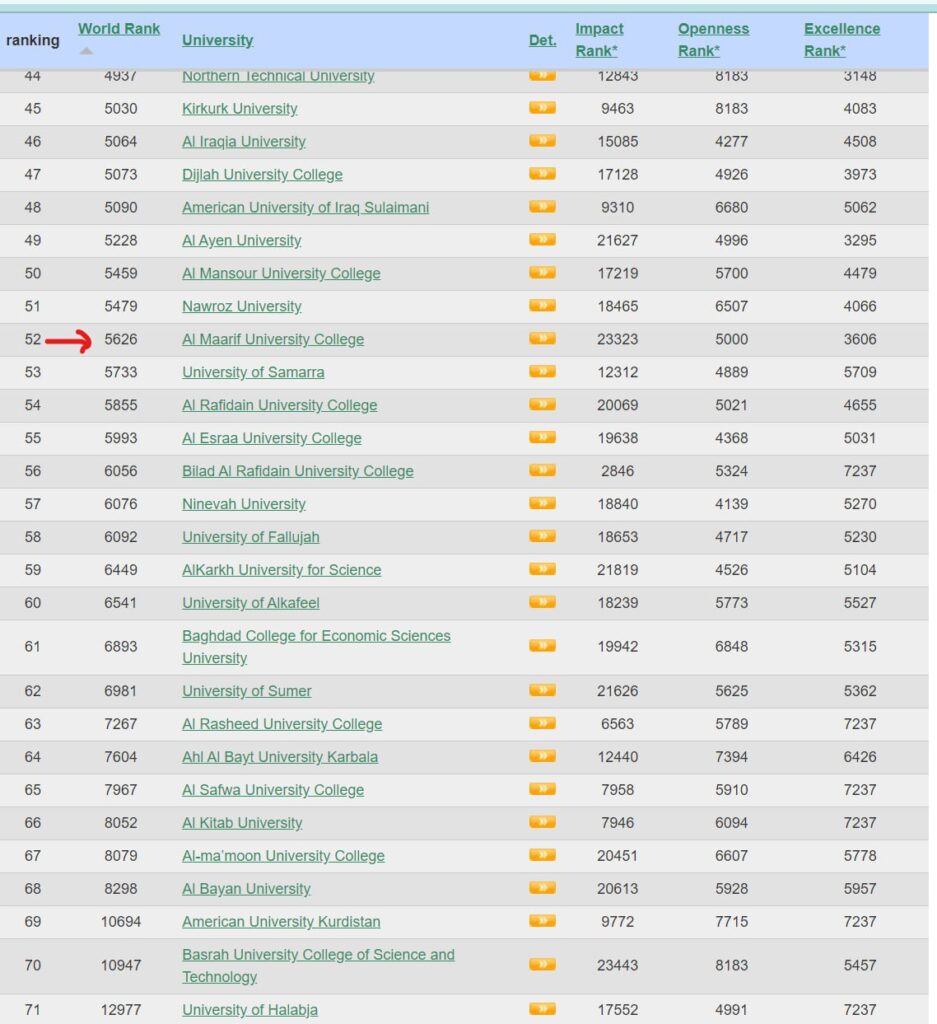Open Al Rasheed University College link
The height and width of the screenshot is (1024, 937).
coord(282,724)
